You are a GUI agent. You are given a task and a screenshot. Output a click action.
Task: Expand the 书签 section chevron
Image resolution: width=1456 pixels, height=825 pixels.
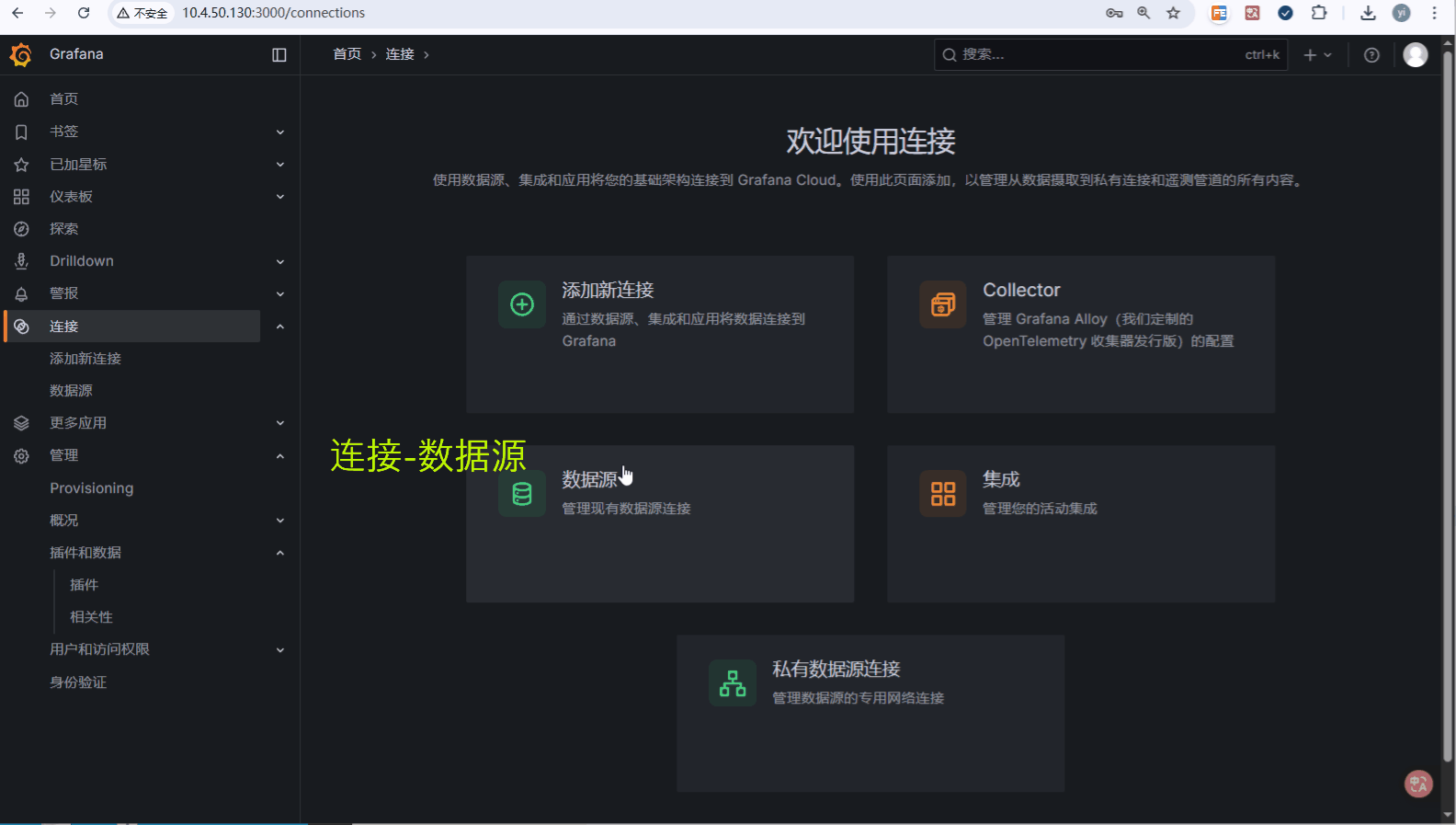(x=280, y=132)
